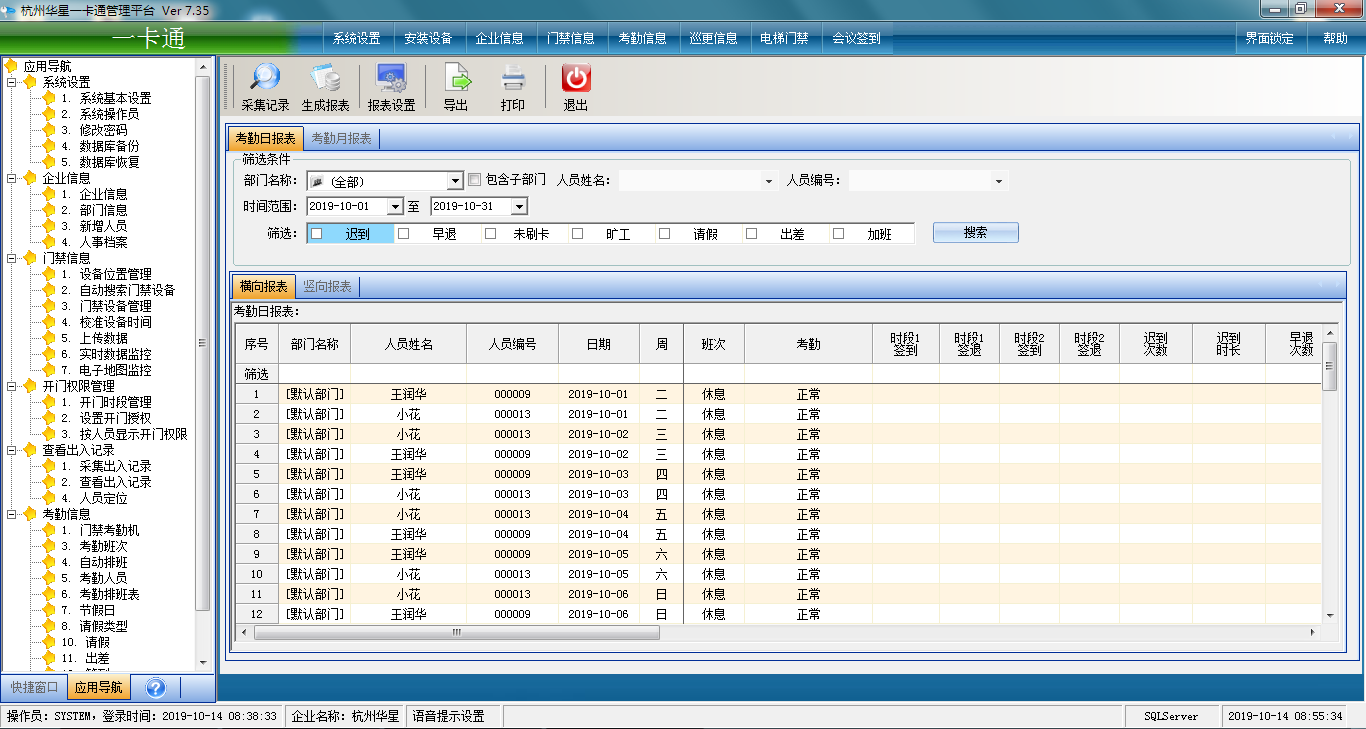The image size is (1366, 729).
Task: Check the 迟到 filter checkbox
Action: pyautogui.click(x=316, y=233)
